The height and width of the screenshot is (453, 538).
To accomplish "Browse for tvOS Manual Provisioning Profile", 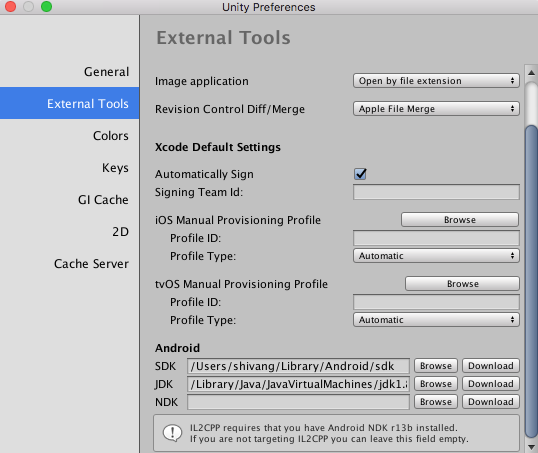I will [462, 284].
